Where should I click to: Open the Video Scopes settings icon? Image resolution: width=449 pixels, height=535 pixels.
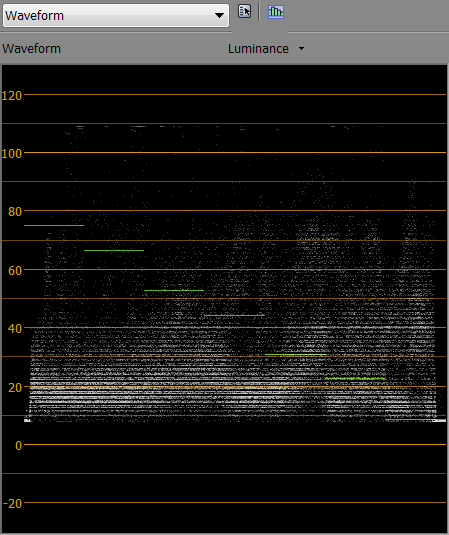tap(244, 12)
